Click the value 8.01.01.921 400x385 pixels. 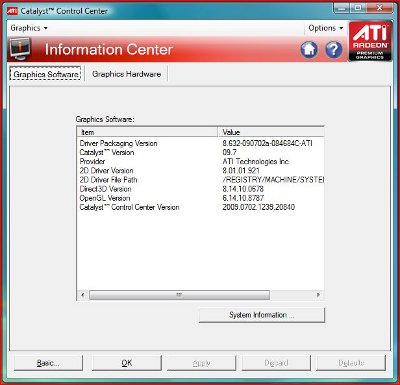point(241,171)
